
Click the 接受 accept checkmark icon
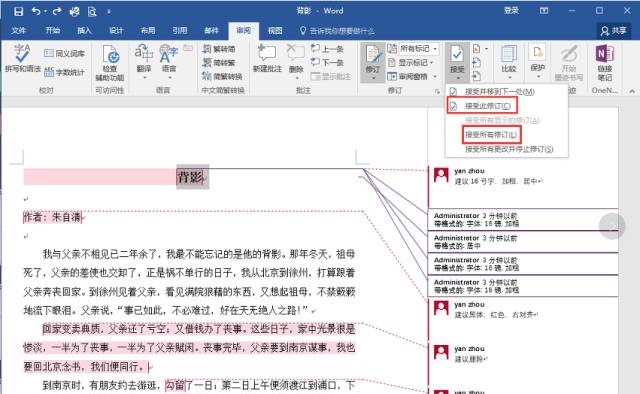[x=457, y=55]
